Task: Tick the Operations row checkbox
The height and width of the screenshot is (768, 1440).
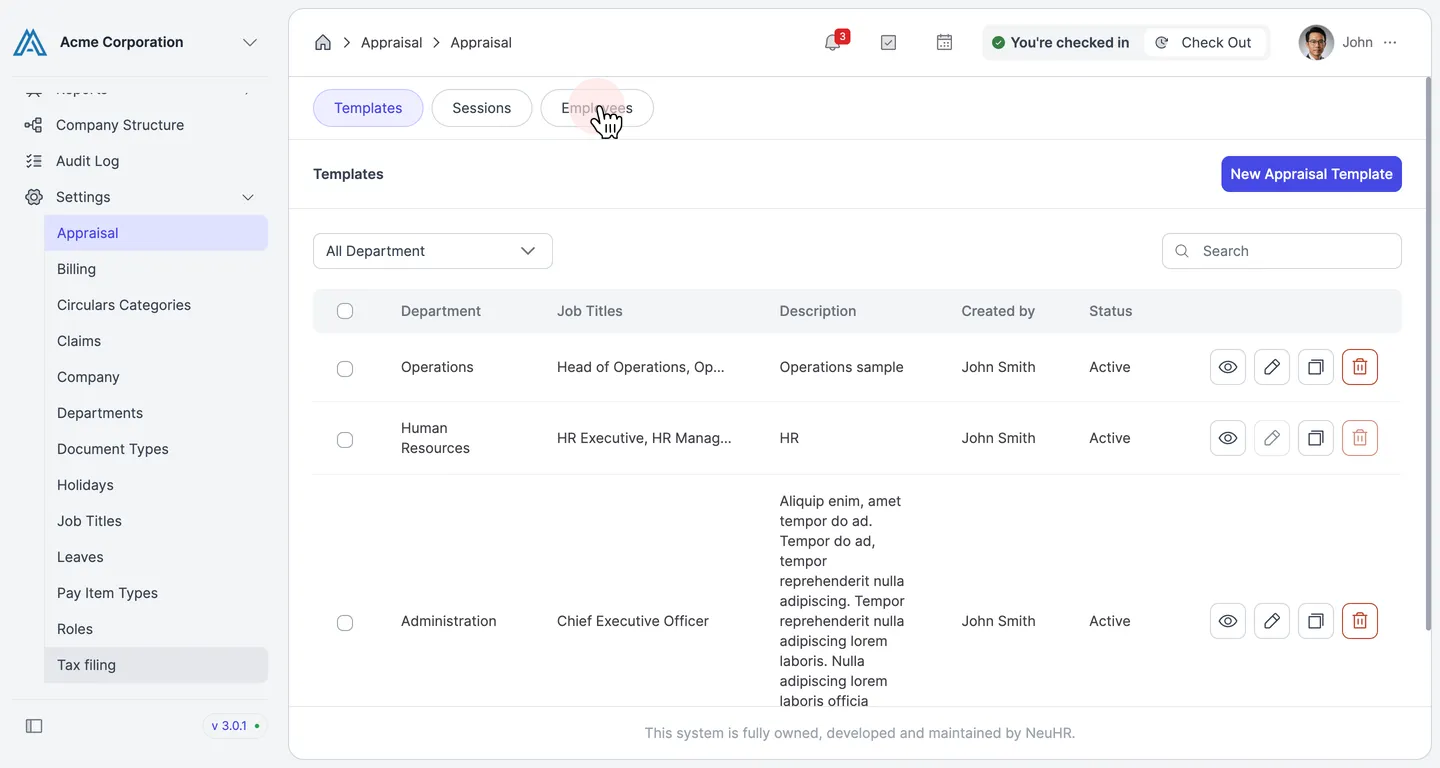Action: (x=345, y=369)
